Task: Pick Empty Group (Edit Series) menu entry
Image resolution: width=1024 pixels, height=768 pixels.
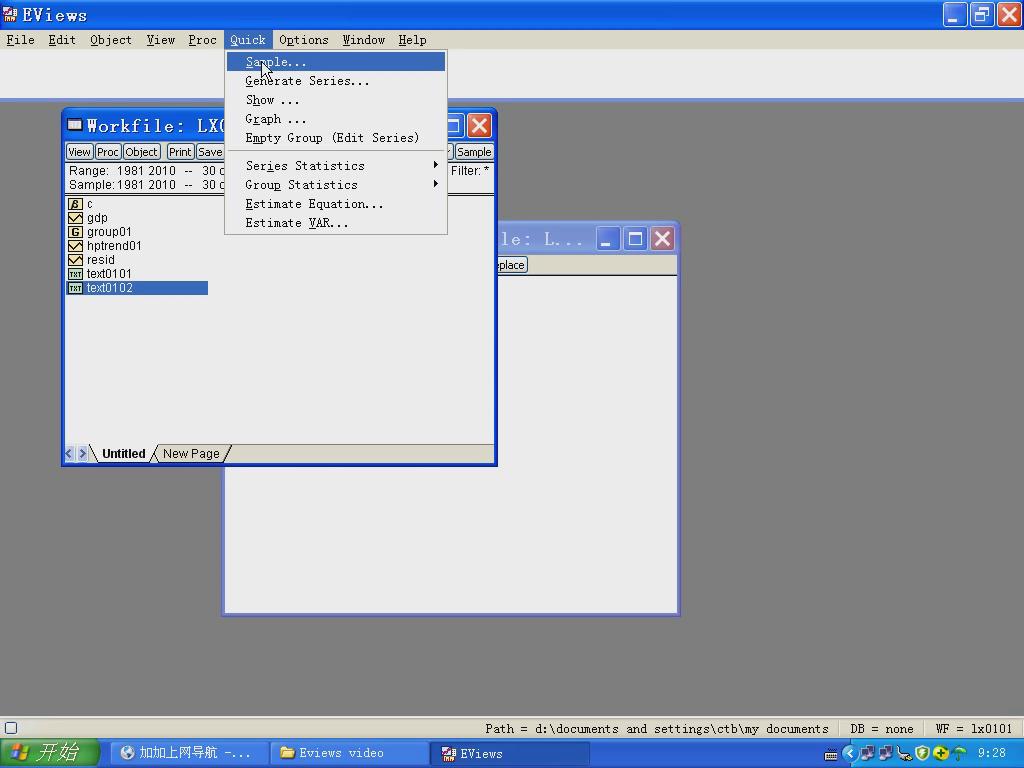Action: [336, 138]
